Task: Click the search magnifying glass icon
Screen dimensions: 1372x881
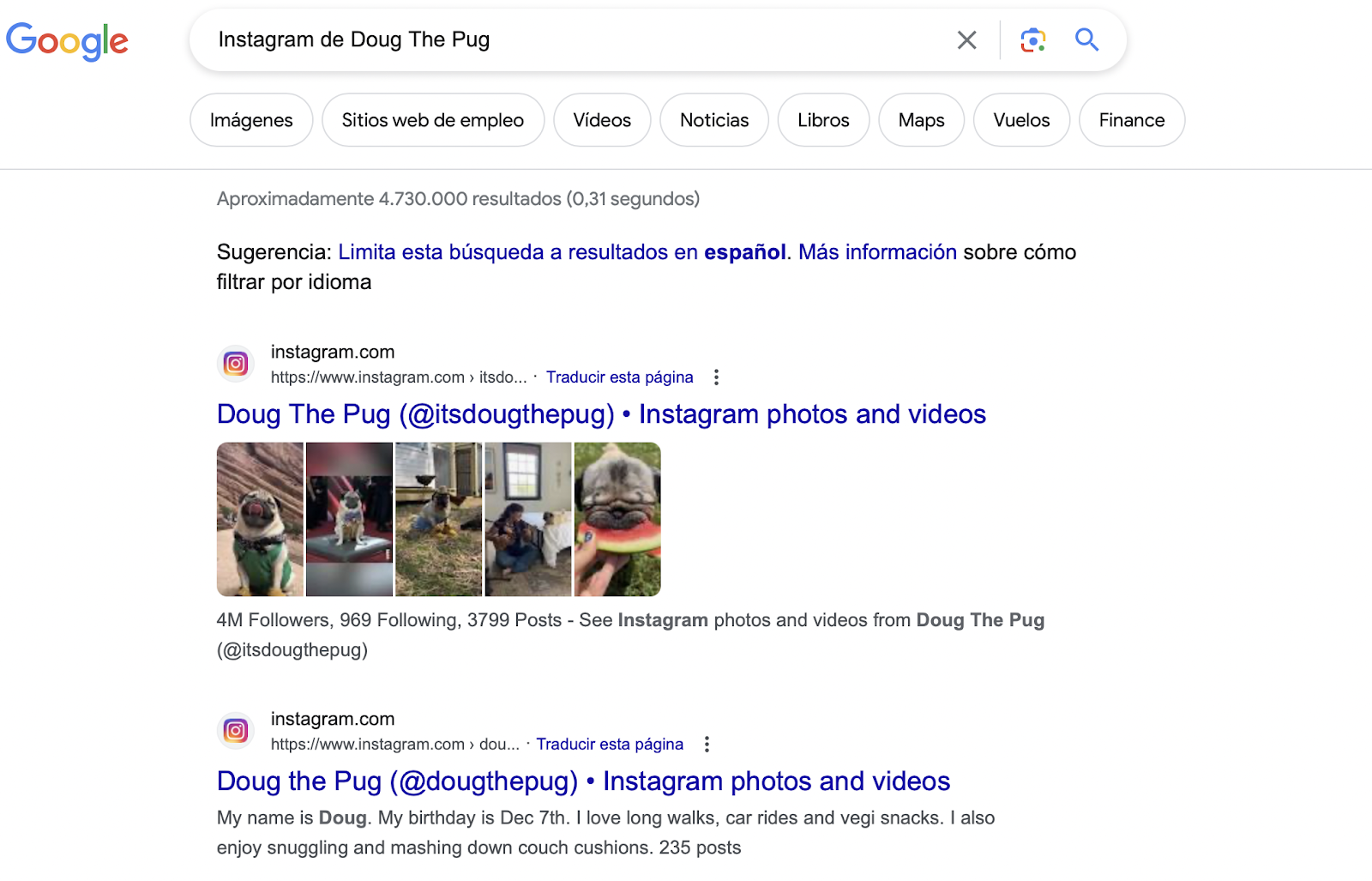Action: tap(1086, 39)
